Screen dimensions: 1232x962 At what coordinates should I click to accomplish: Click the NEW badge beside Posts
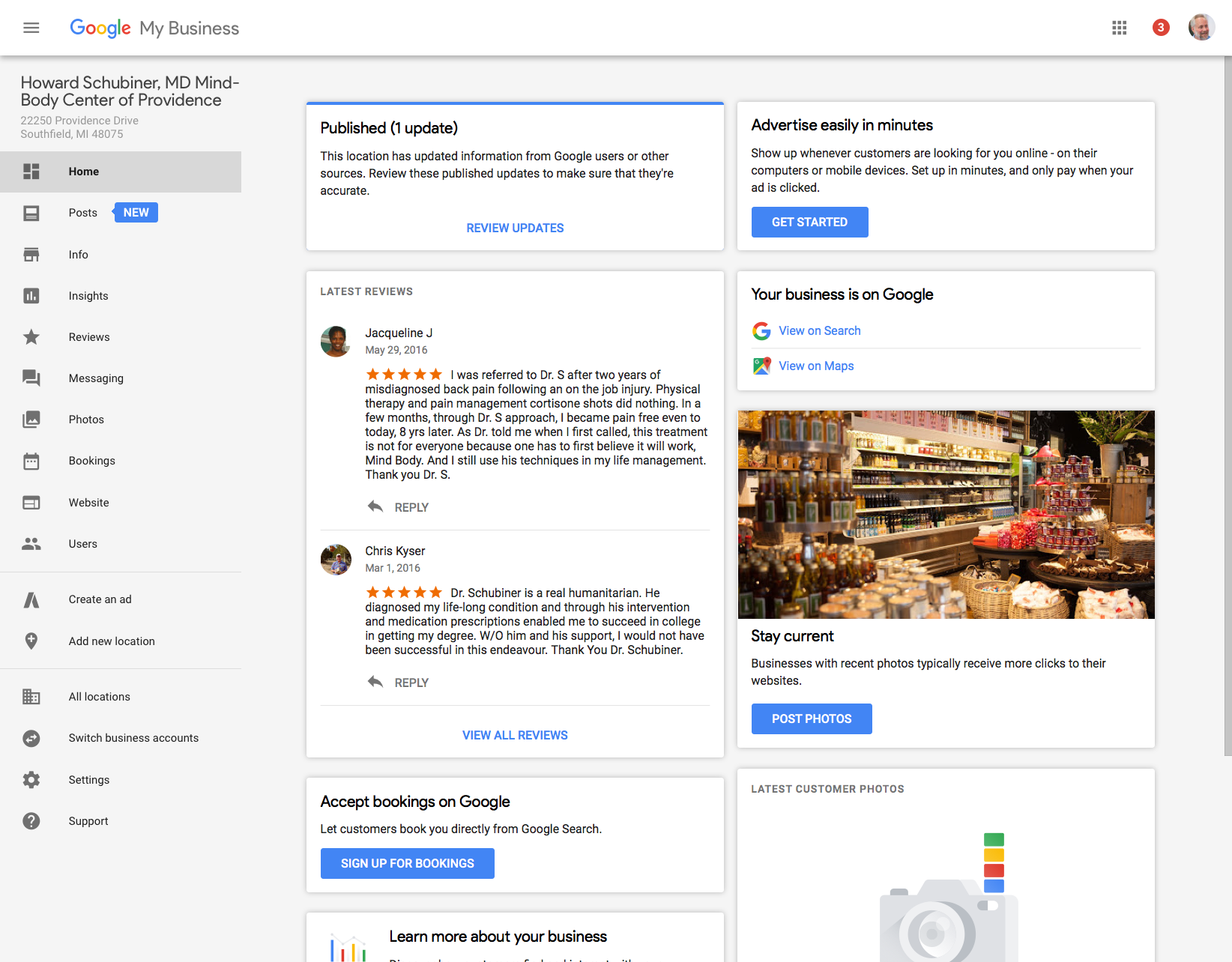pos(136,213)
